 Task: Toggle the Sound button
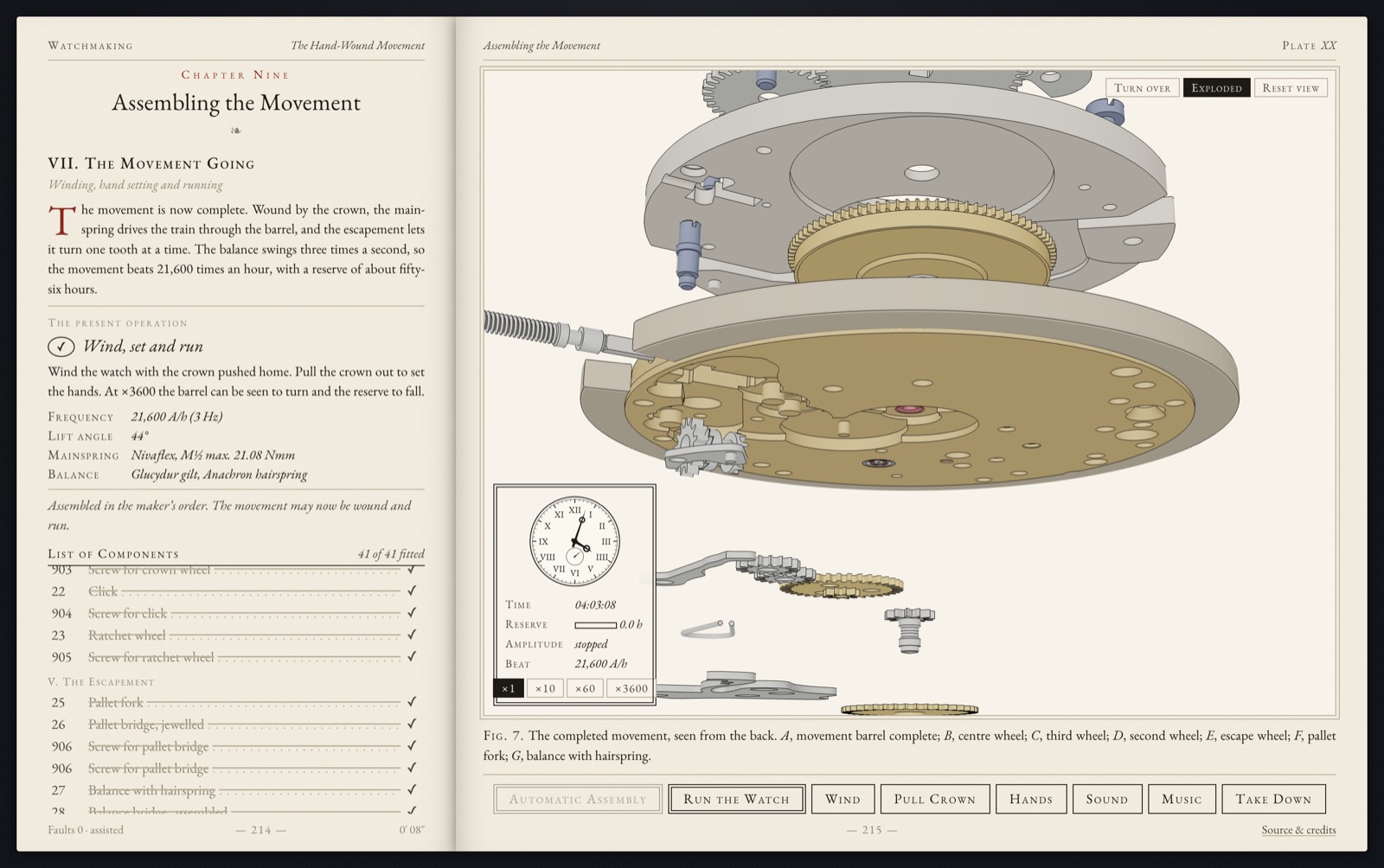pos(1107,799)
